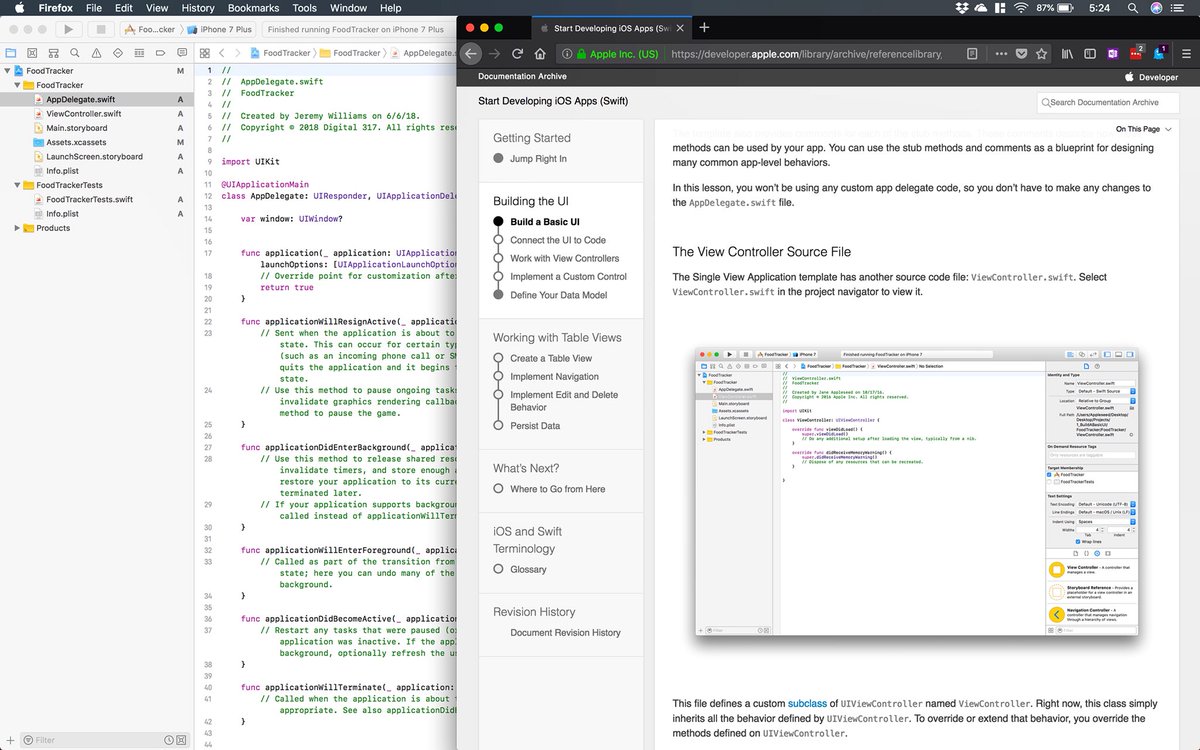Open the History menu
The height and width of the screenshot is (750, 1200).
click(x=198, y=8)
